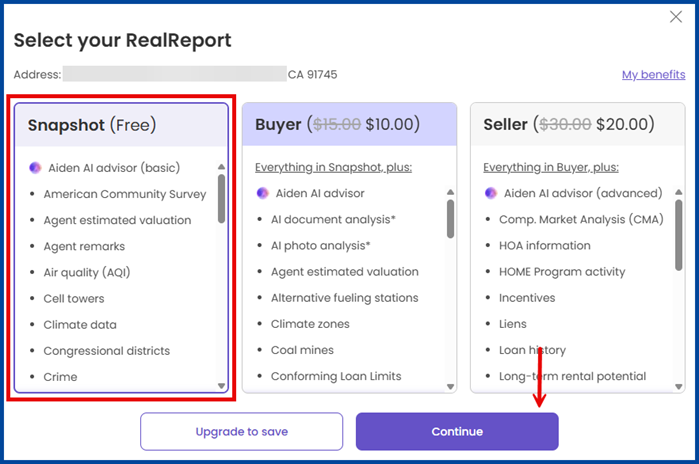Close the RealReport dialog with X

(676, 17)
